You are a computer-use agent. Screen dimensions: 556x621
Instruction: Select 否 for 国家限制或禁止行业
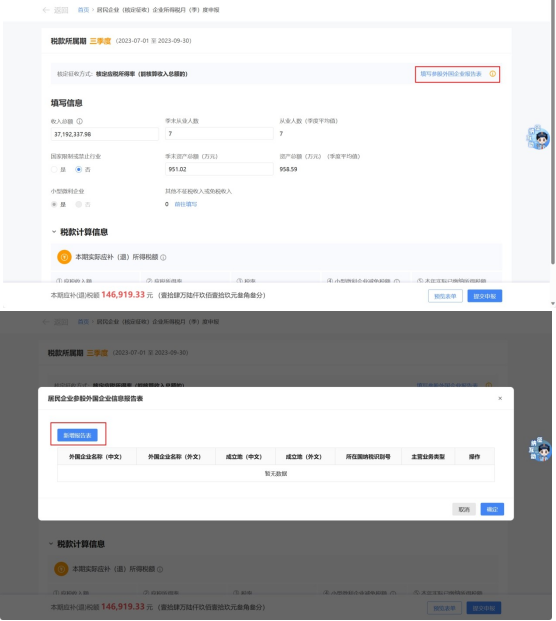point(78,170)
